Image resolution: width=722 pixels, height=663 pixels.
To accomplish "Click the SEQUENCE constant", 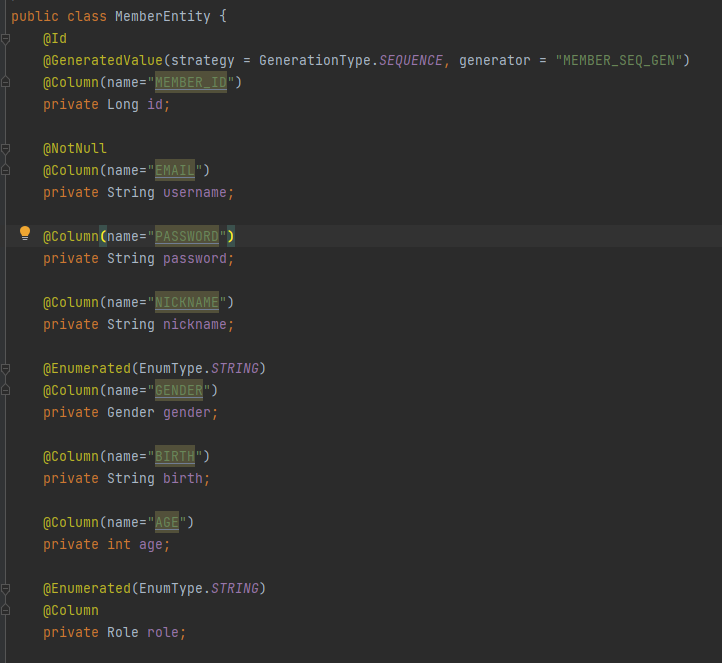I will click(x=411, y=60).
